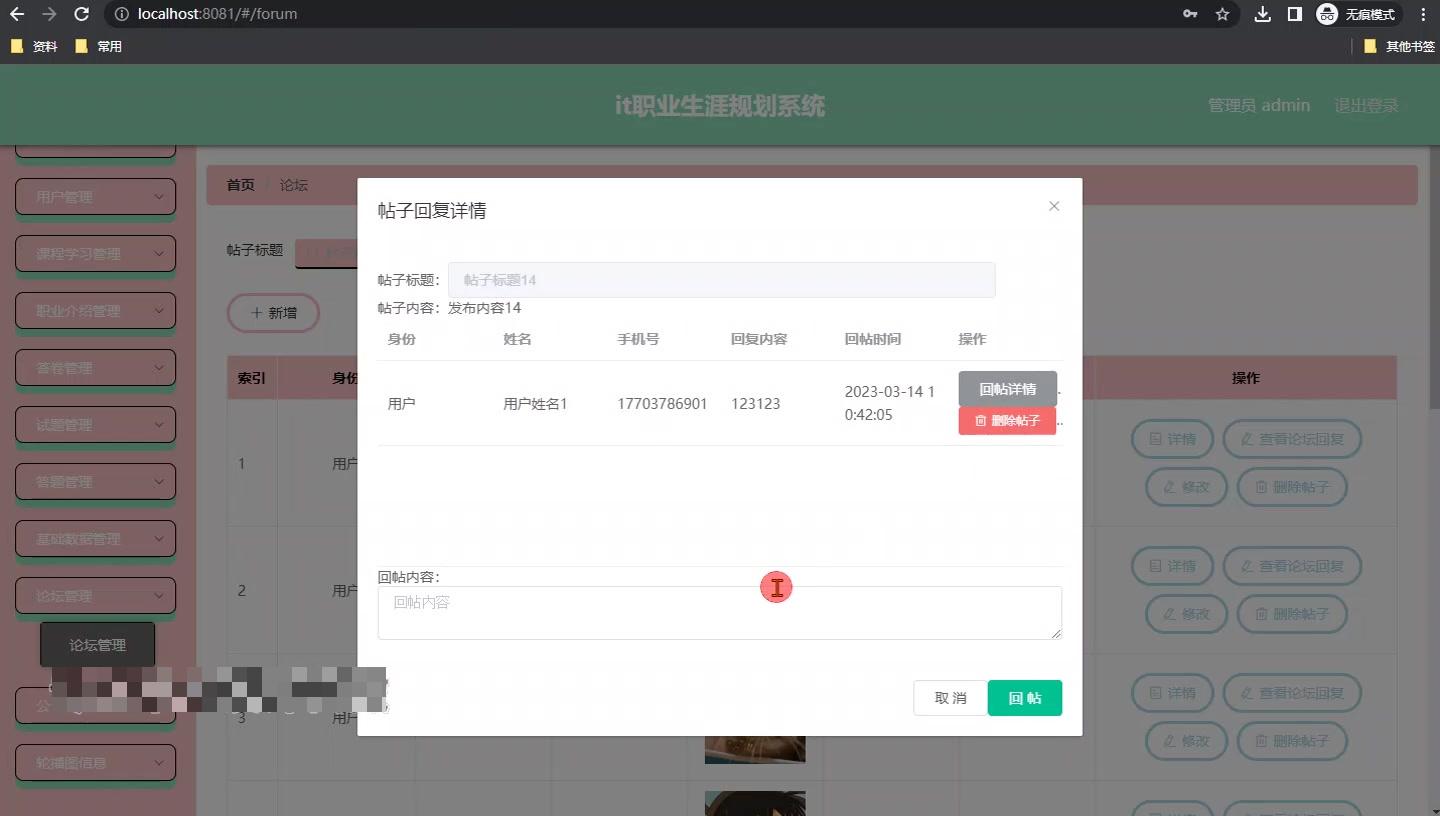The image size is (1440, 816).
Task: Click the 无痕模式 incognito indicator
Action: click(x=1357, y=14)
